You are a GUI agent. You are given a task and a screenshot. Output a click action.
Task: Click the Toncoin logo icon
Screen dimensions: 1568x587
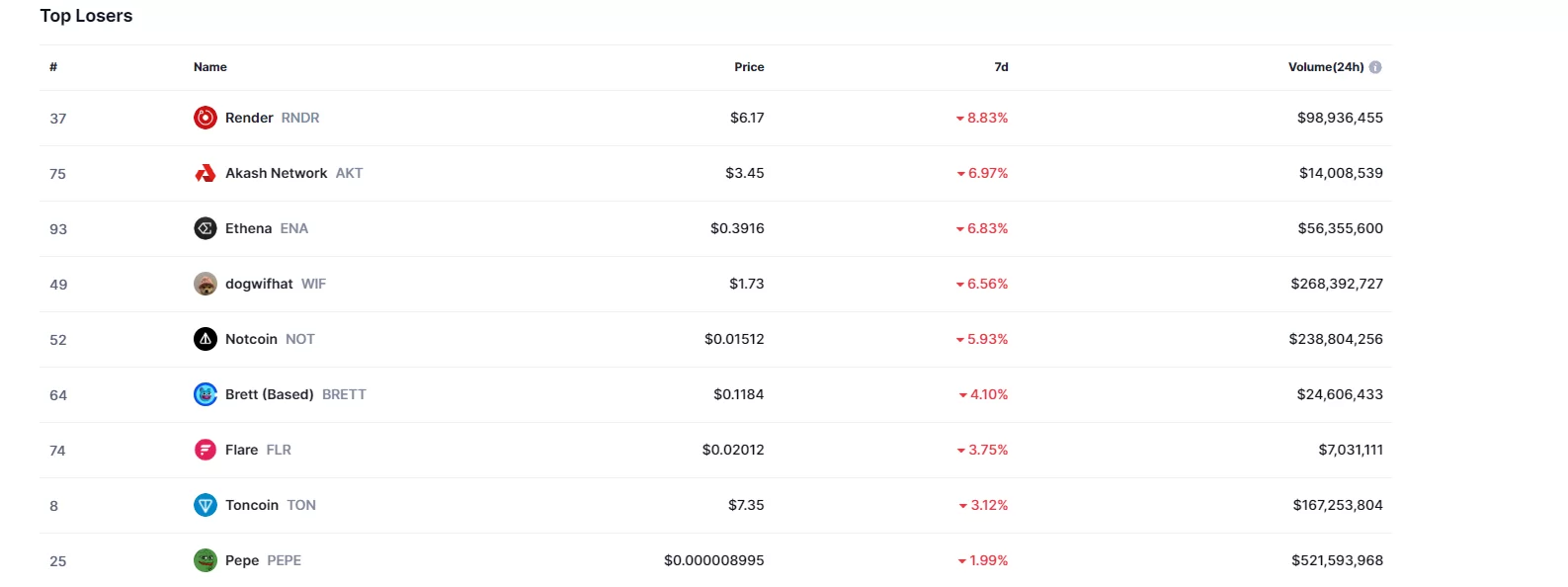pyautogui.click(x=205, y=505)
